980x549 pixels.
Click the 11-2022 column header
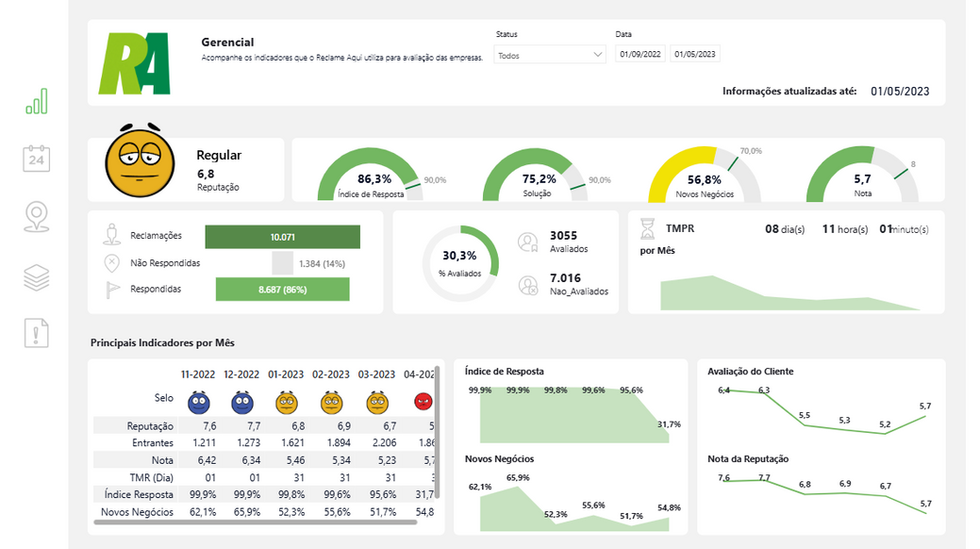(198, 374)
